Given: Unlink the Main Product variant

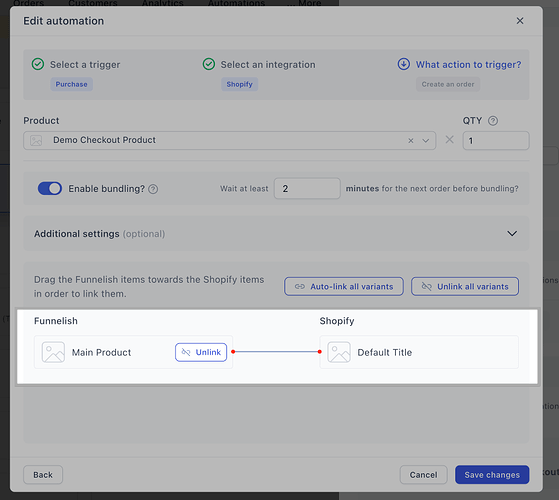Looking at the screenshot, I should 201,352.
